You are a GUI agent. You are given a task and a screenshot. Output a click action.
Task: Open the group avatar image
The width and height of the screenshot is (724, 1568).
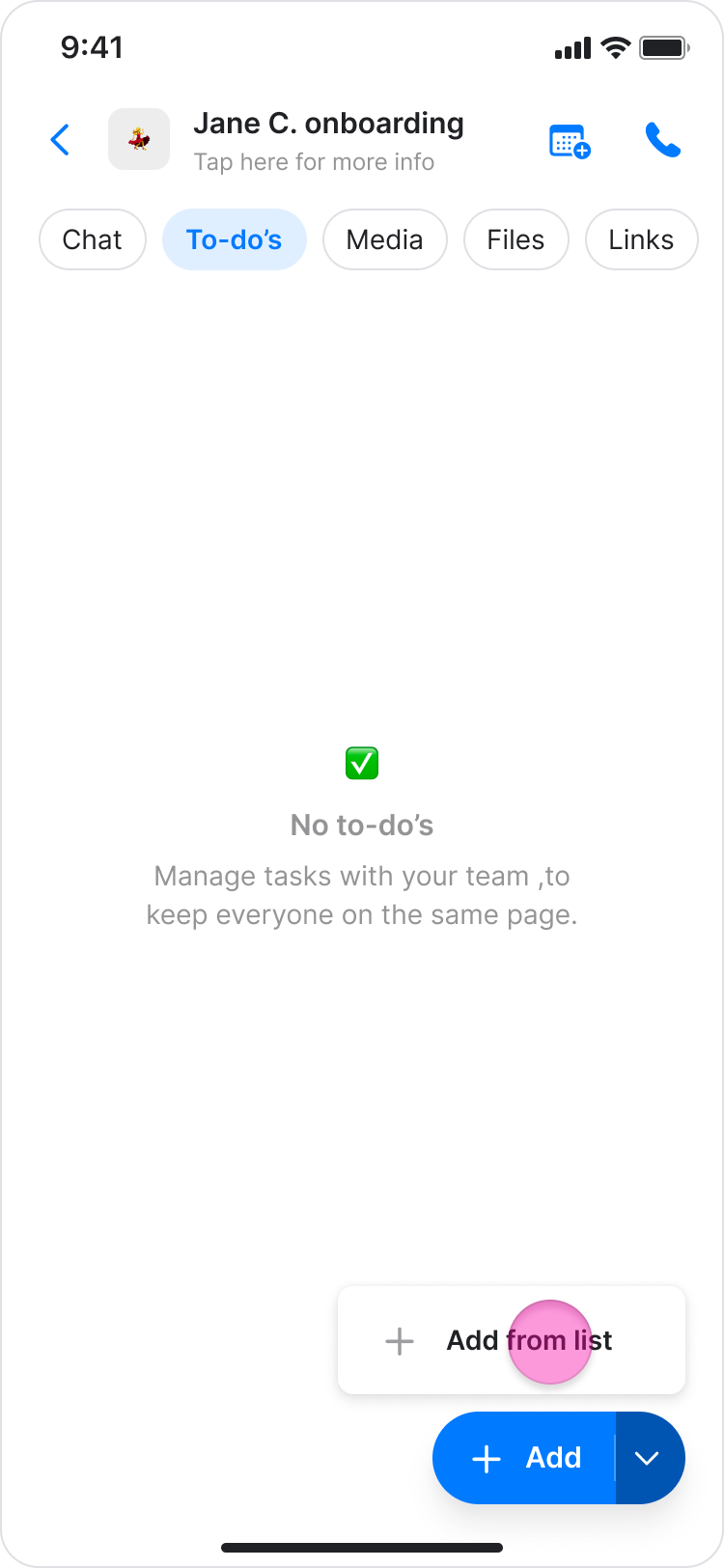(139, 139)
